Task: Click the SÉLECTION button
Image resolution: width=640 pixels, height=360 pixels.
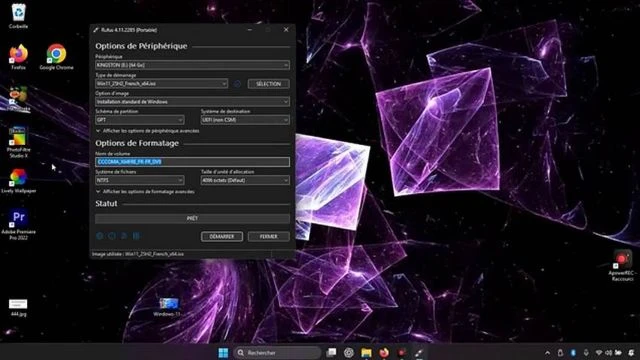Action: [269, 84]
